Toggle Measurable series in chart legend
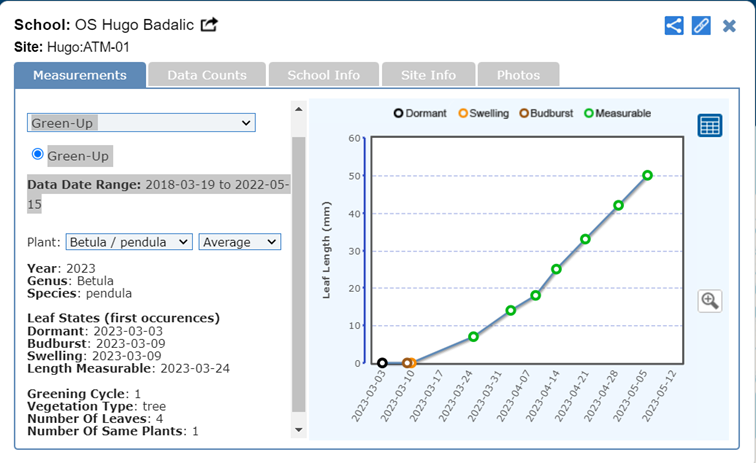 pyautogui.click(x=616, y=113)
